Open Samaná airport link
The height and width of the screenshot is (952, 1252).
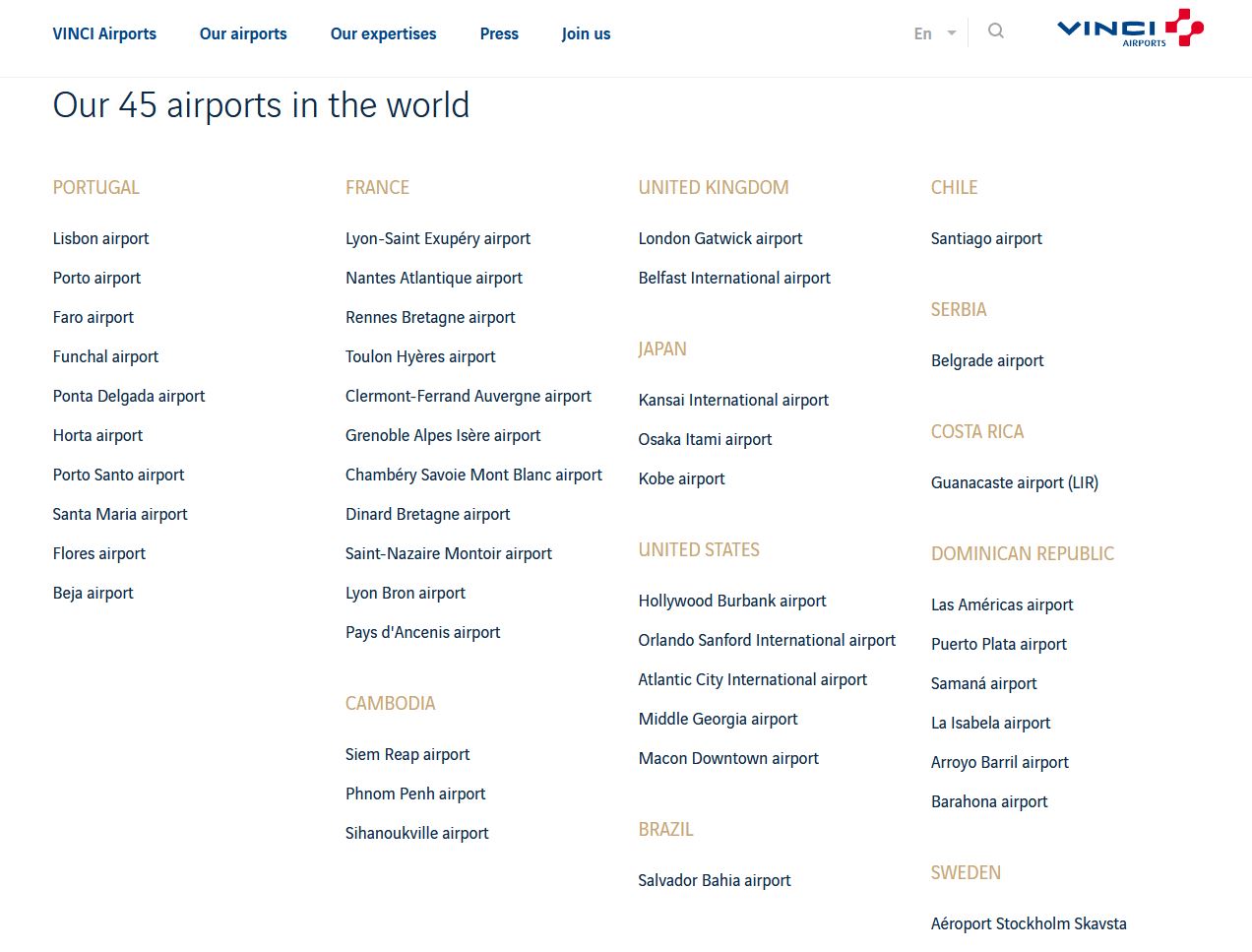click(x=984, y=683)
